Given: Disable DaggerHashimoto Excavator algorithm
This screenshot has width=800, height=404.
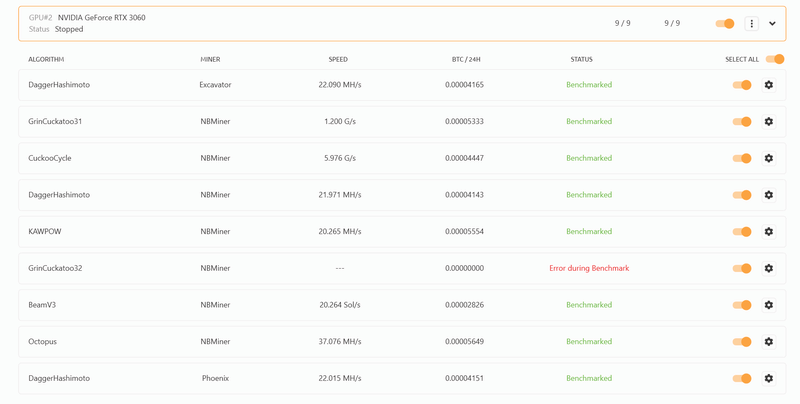Looking at the screenshot, I should [x=742, y=85].
